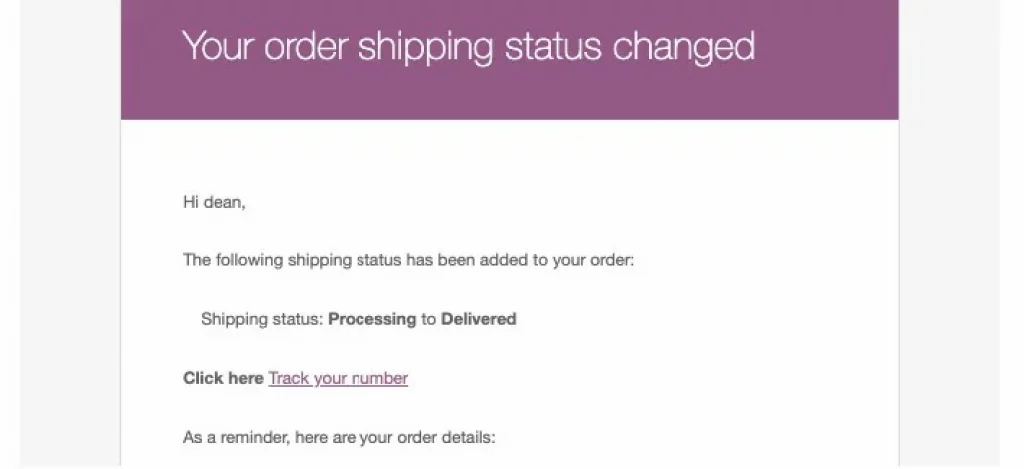This screenshot has width=1024, height=469.
Task: Select the Delivered status word
Action: coord(479,319)
